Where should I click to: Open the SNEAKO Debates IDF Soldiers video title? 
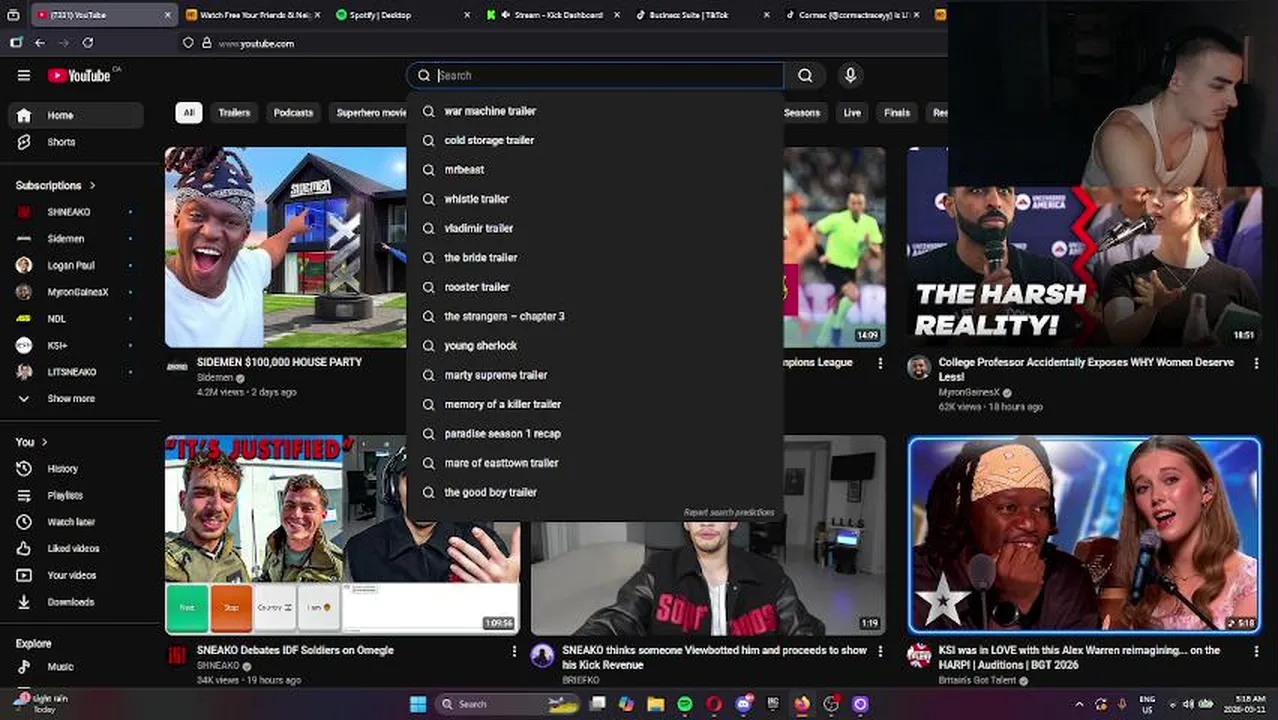tap(295, 650)
